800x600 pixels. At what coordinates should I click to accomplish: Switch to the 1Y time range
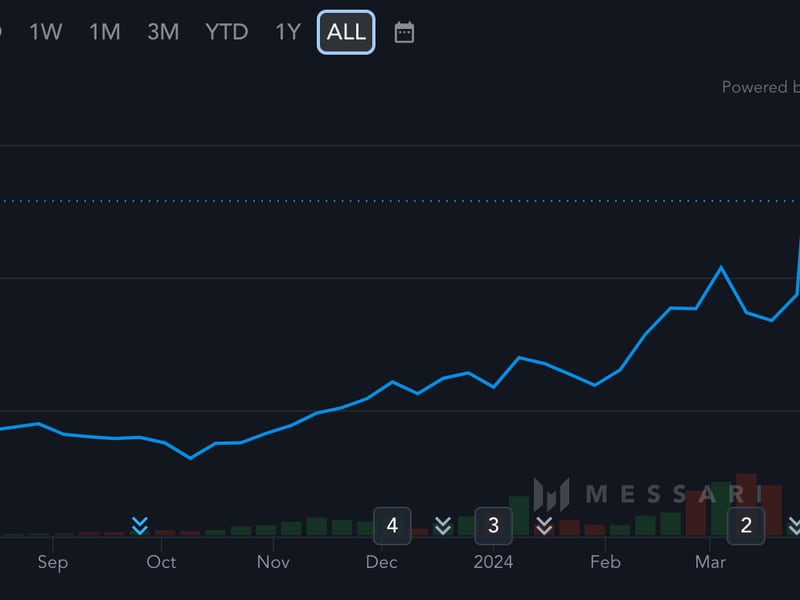[286, 31]
